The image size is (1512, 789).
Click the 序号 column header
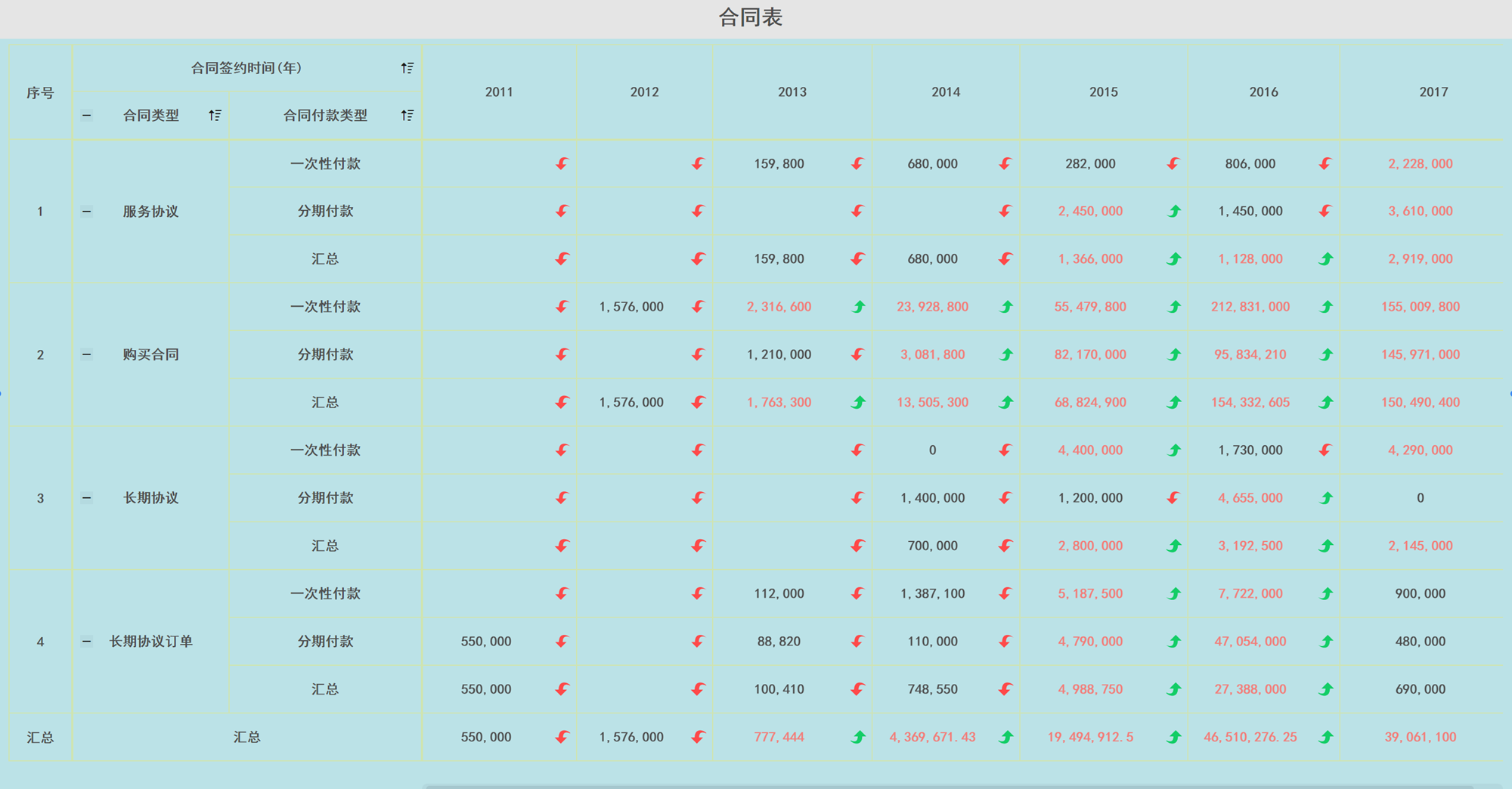point(40,92)
